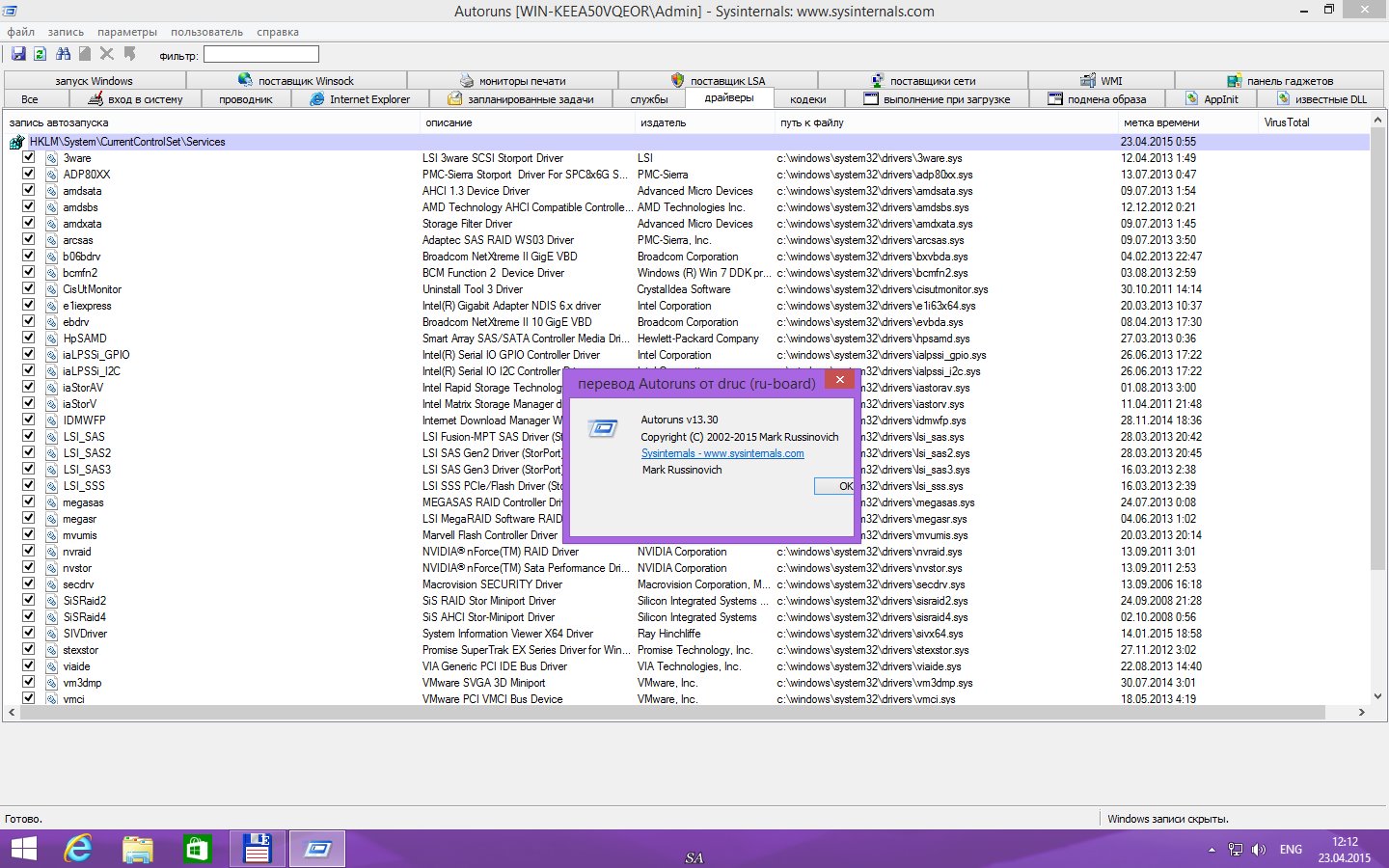Click OK in the about dialog
This screenshot has height=868, width=1389.
point(833,486)
